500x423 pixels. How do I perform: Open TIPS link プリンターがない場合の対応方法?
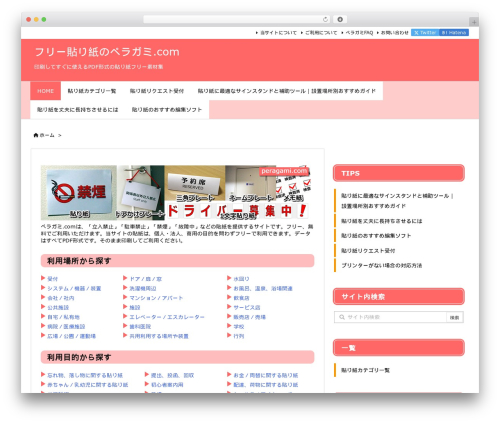(x=381, y=265)
